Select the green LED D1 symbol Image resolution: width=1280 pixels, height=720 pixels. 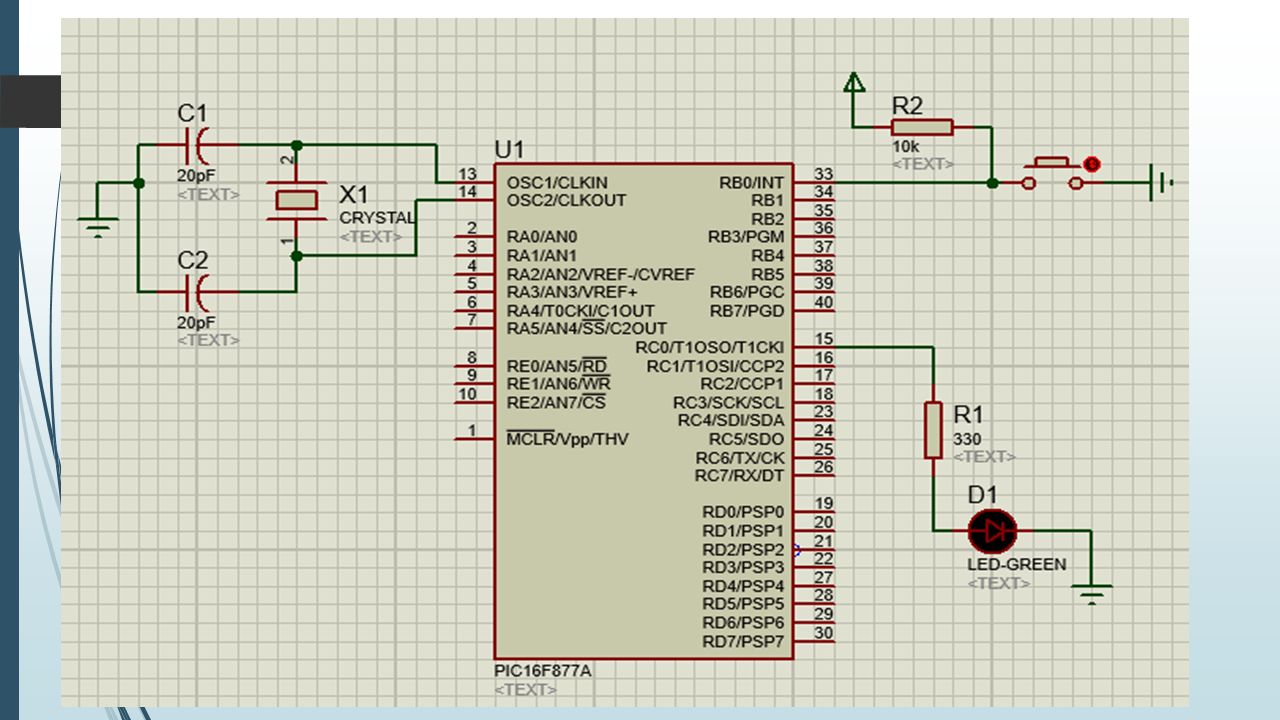(992, 531)
